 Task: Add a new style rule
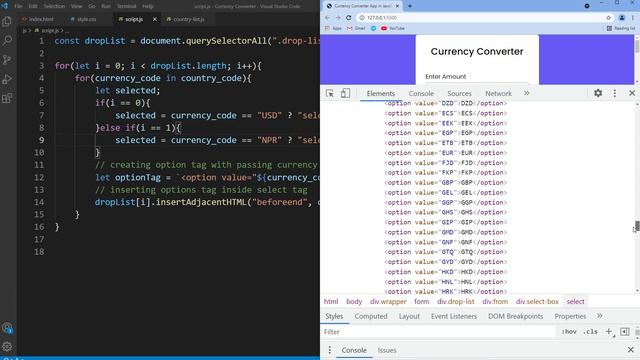click(x=609, y=332)
